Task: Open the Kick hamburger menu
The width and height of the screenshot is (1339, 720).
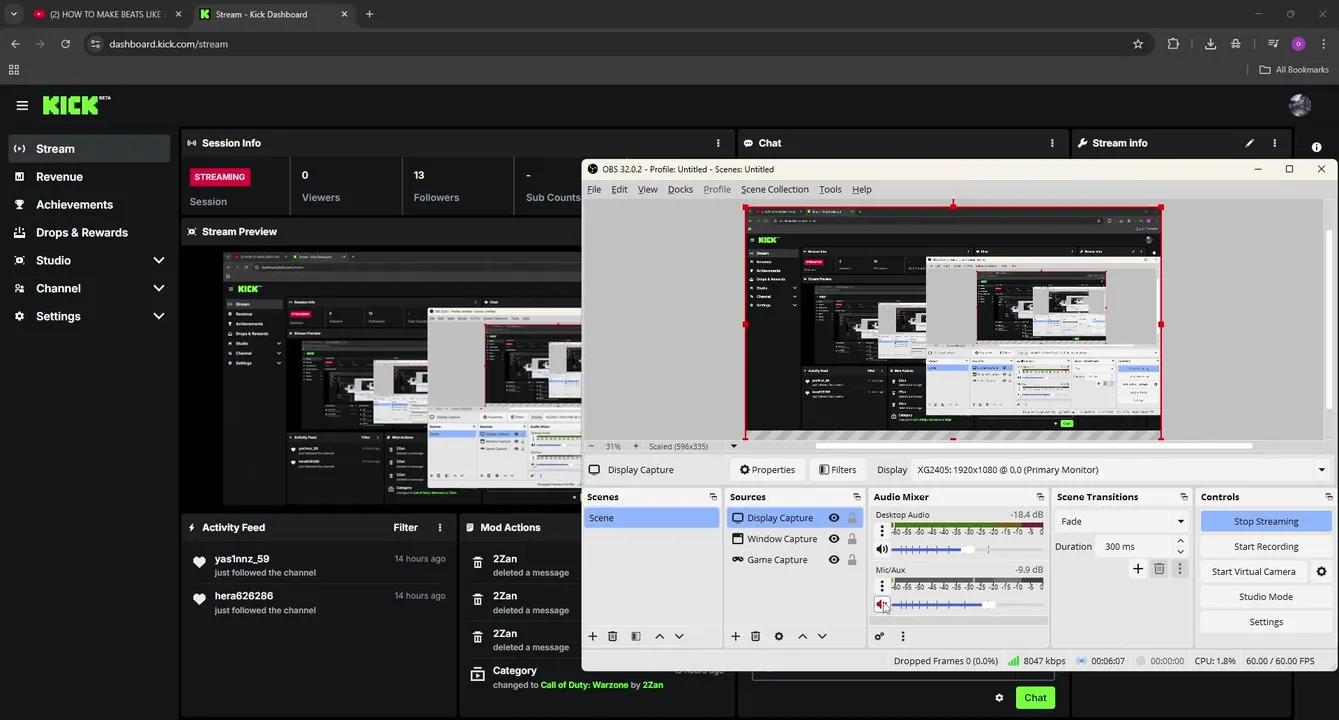Action: (x=22, y=105)
